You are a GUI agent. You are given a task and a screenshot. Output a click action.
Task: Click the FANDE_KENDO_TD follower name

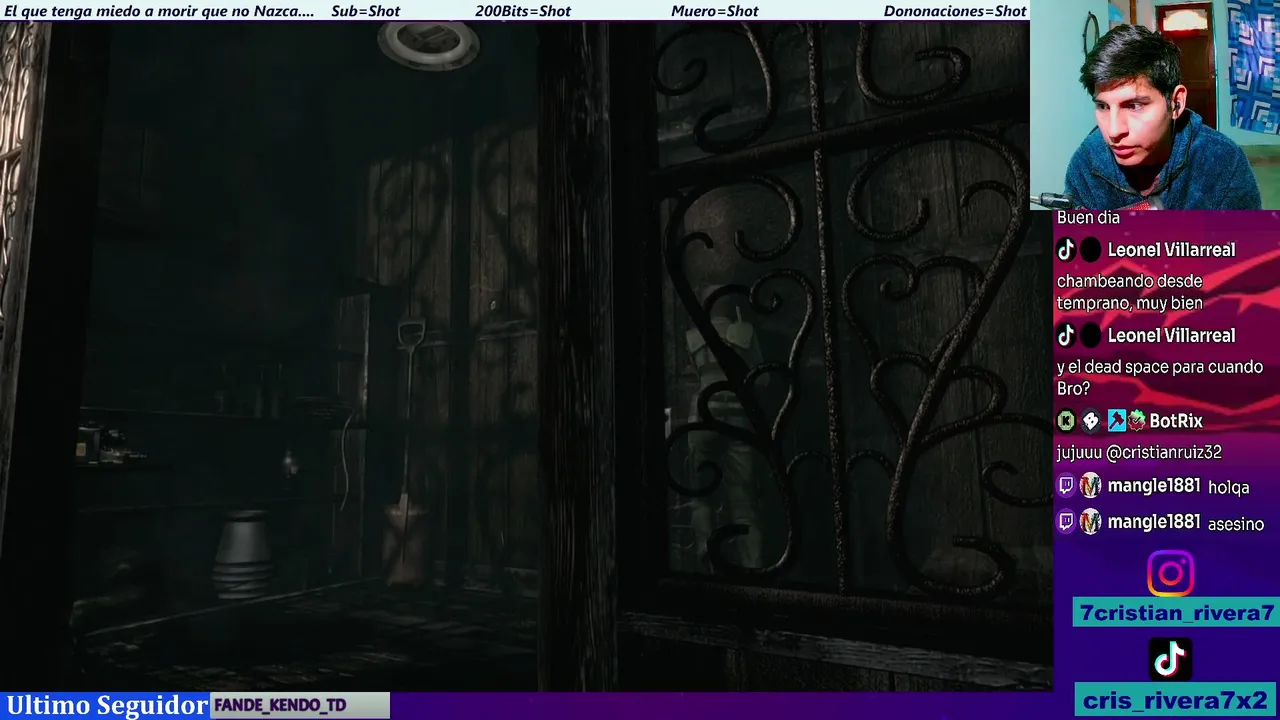coord(280,706)
